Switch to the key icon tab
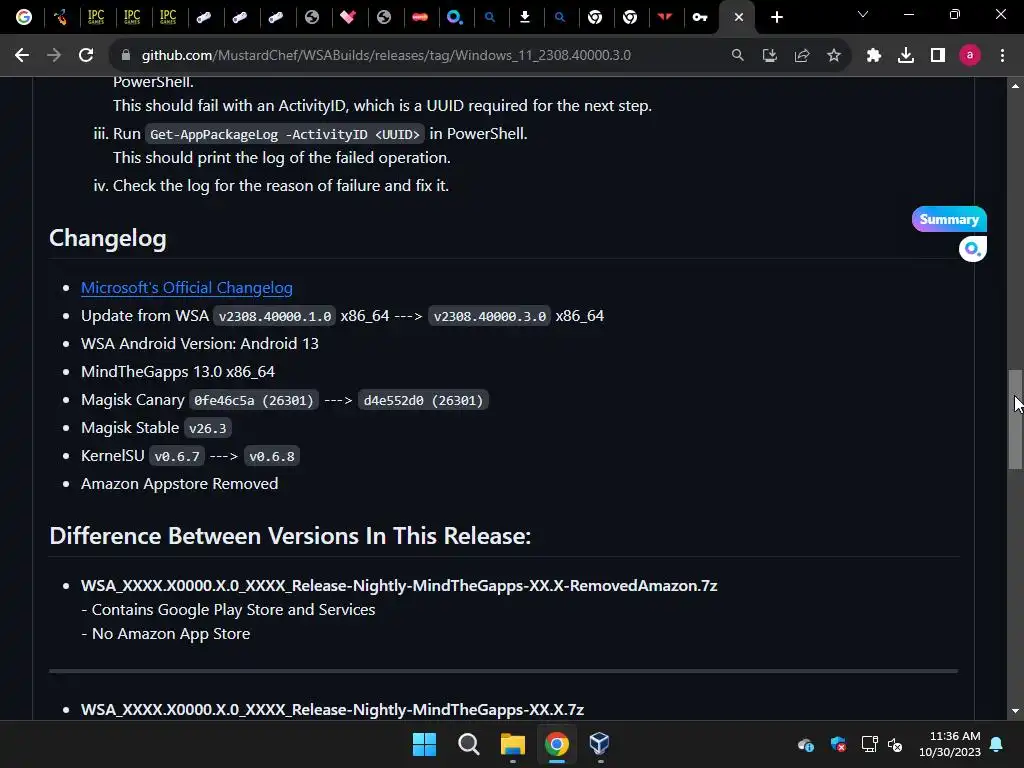This screenshot has height=768, width=1024. (700, 17)
